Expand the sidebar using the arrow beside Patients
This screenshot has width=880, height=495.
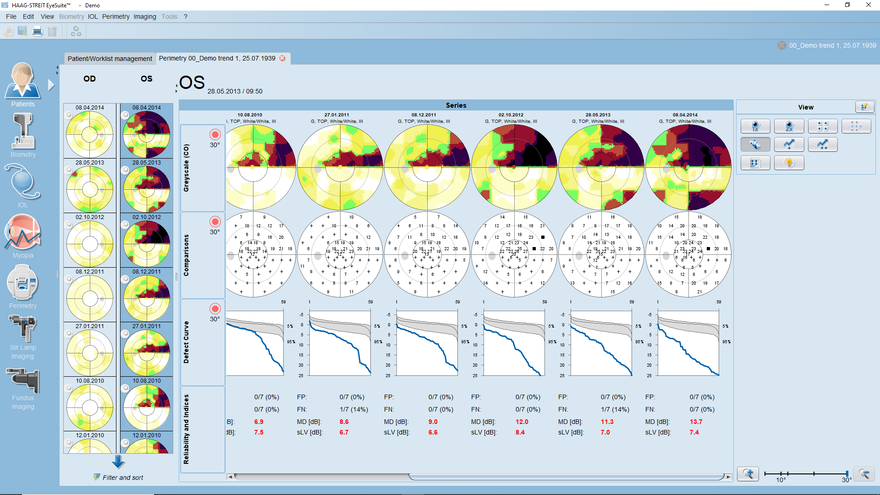[x=51, y=85]
